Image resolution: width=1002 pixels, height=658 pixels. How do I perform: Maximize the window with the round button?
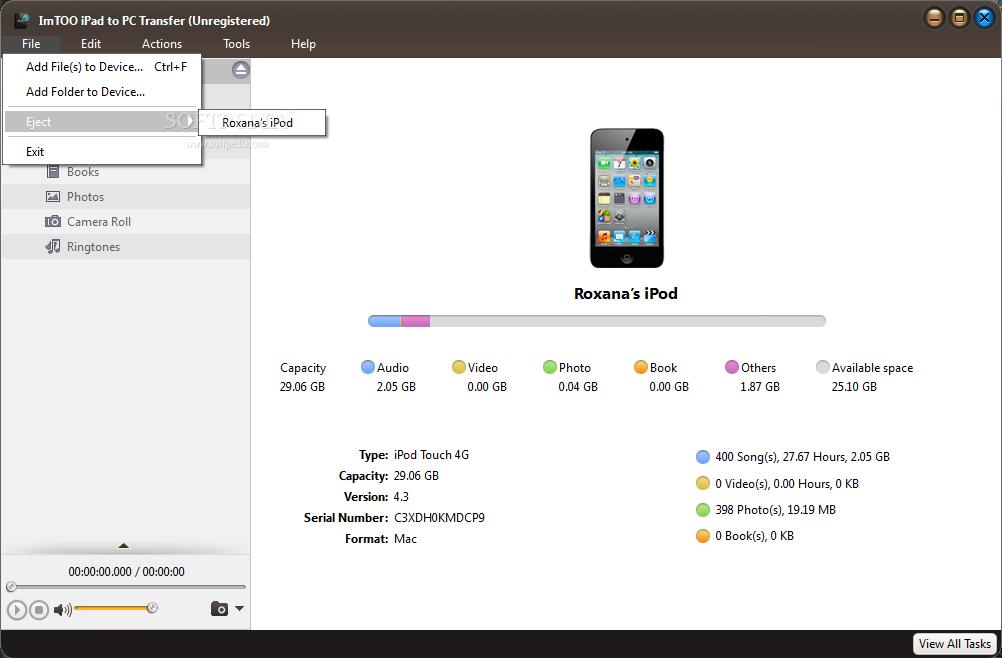tap(959, 18)
